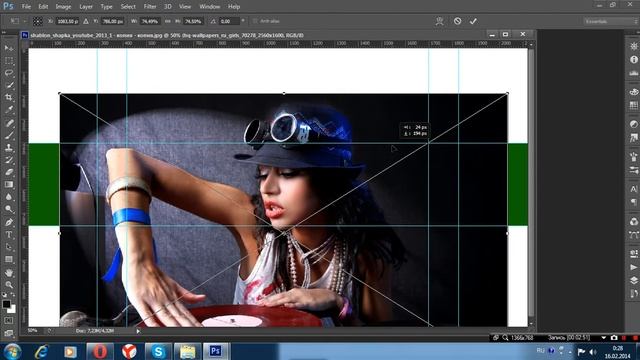Select the Quick Selection tool
Image resolution: width=640 pixels, height=360 pixels.
9,85
